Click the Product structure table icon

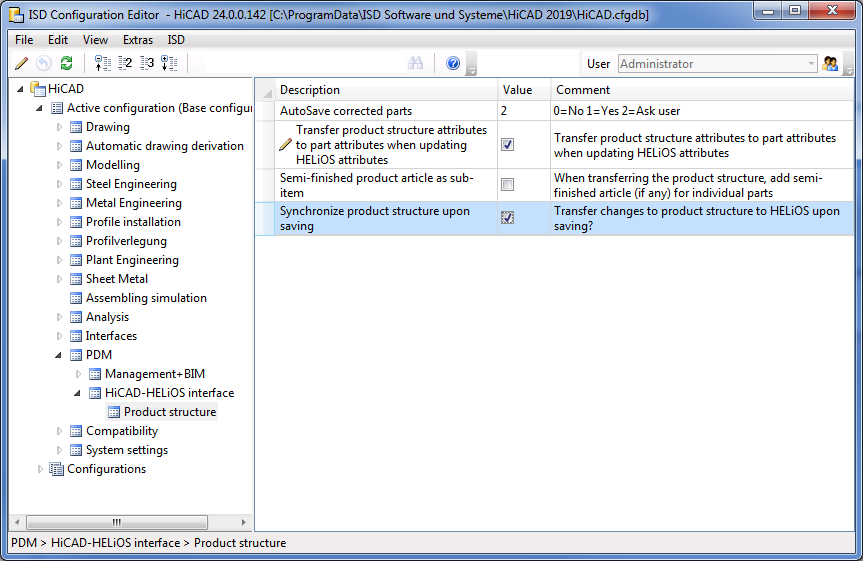[x=114, y=412]
